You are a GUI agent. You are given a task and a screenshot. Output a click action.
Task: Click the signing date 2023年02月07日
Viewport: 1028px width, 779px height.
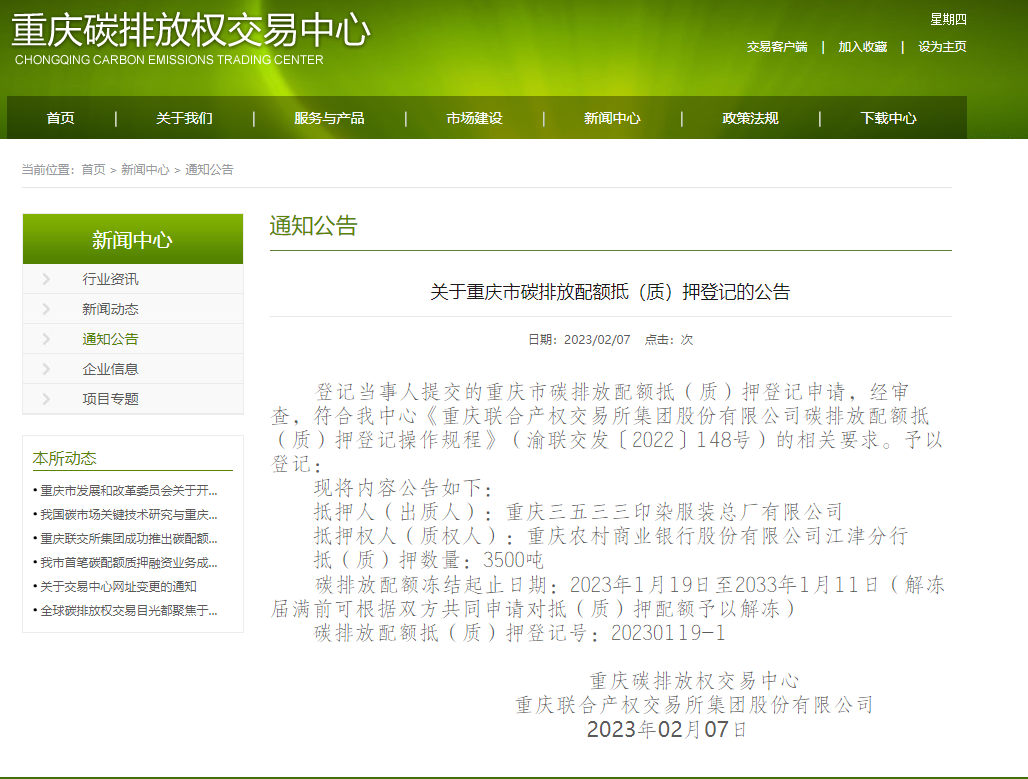pyautogui.click(x=667, y=729)
